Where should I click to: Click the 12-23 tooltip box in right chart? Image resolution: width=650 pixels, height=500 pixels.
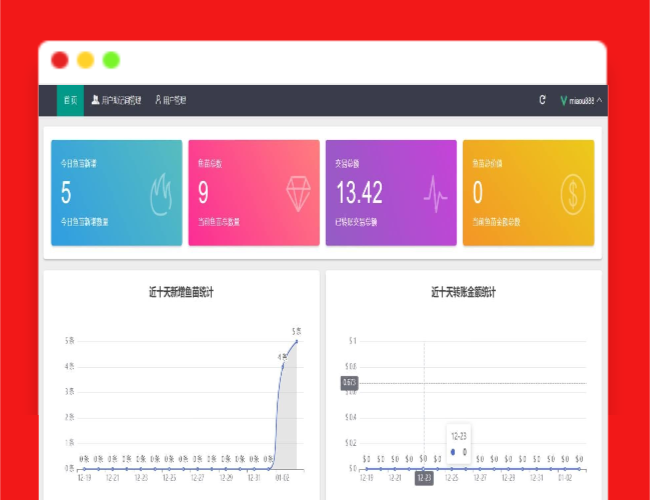point(459,444)
